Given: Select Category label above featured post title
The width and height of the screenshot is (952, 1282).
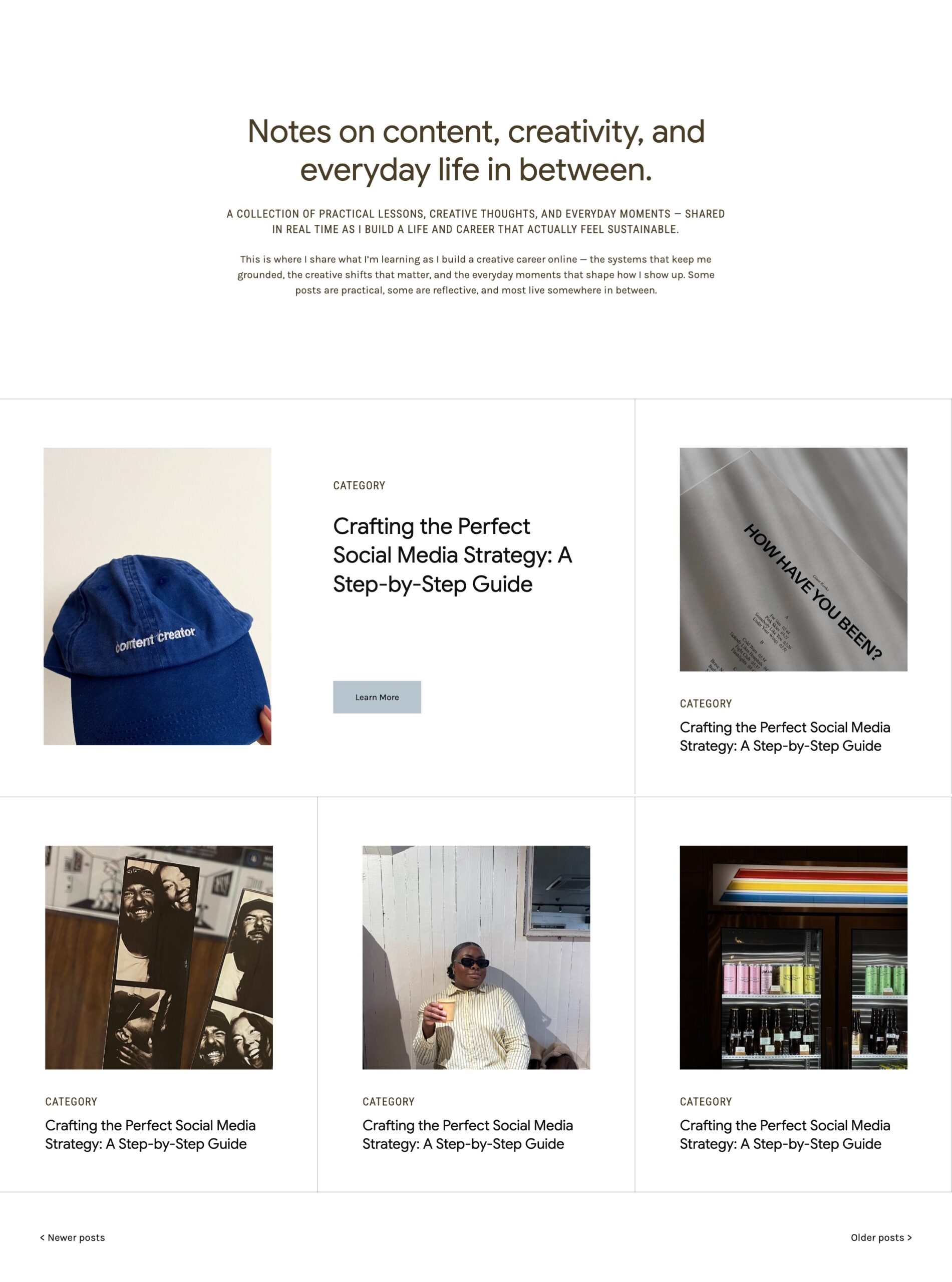Looking at the screenshot, I should (x=359, y=486).
